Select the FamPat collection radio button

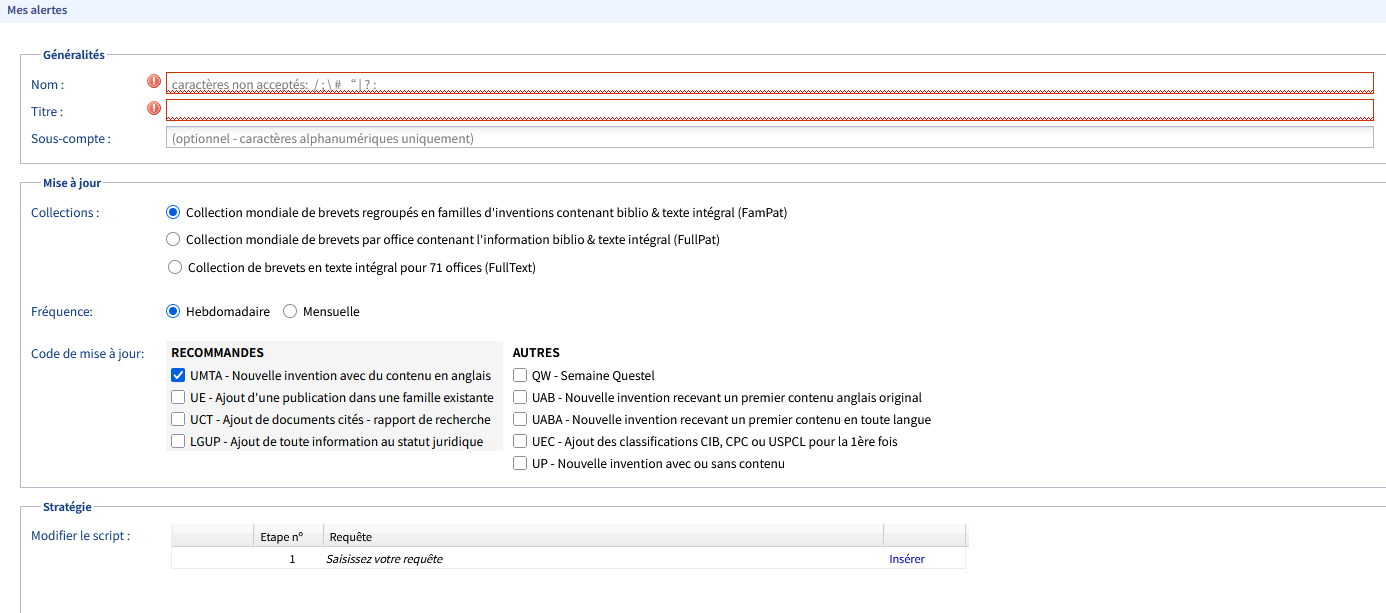click(x=174, y=213)
